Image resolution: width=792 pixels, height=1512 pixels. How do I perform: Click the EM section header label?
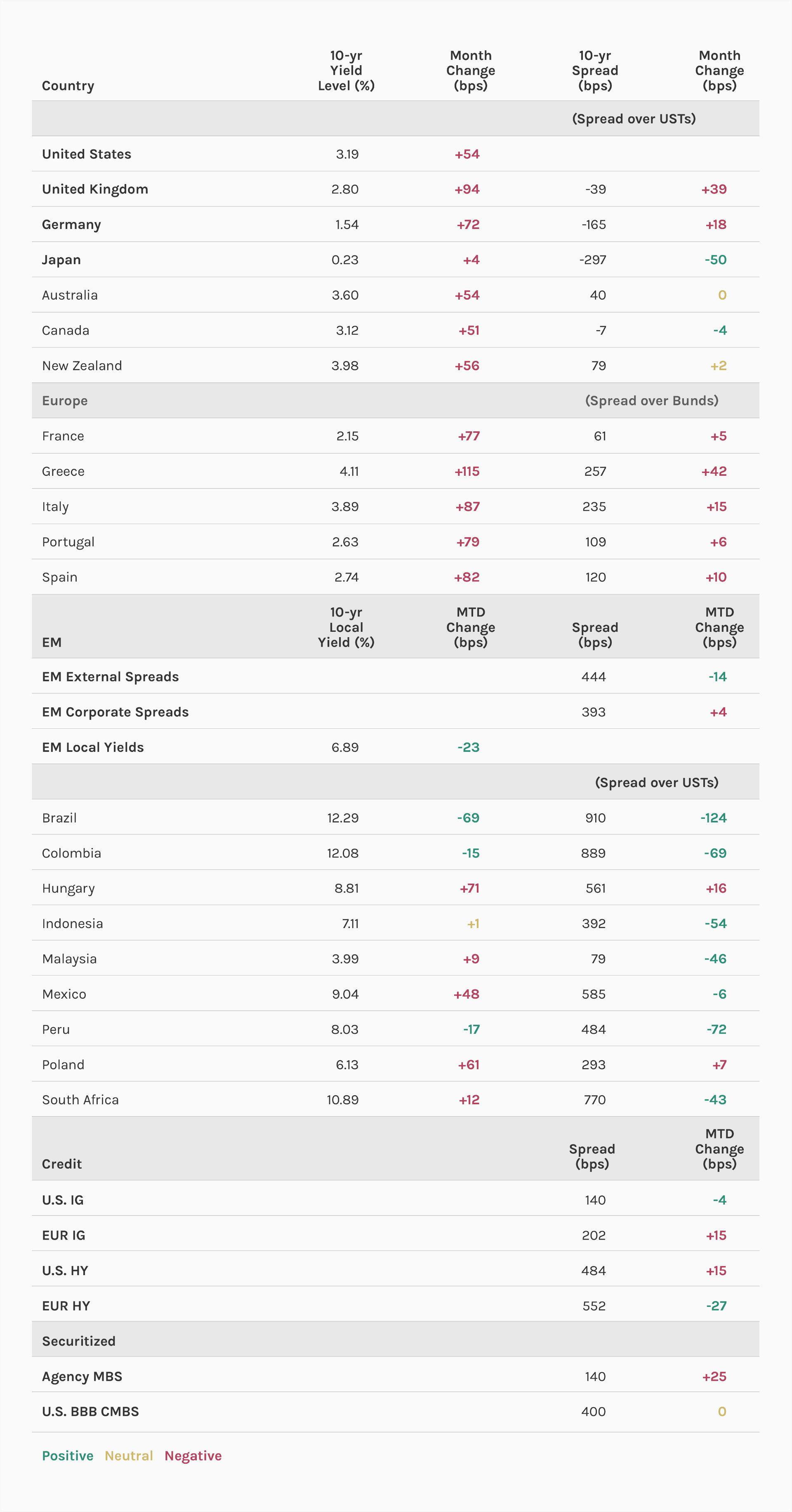coord(52,642)
